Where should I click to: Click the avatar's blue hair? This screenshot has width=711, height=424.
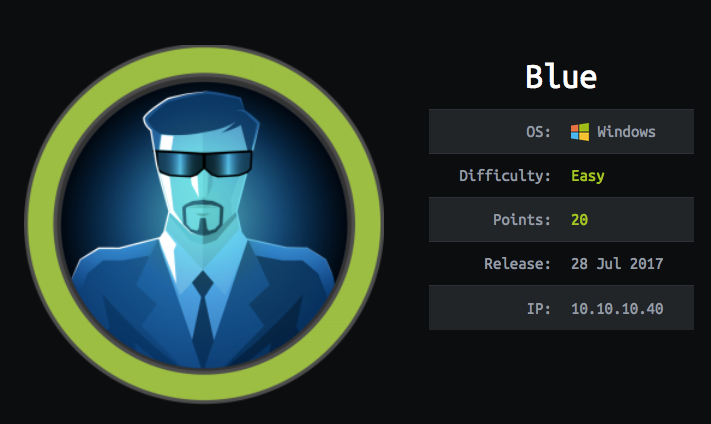(x=201, y=114)
